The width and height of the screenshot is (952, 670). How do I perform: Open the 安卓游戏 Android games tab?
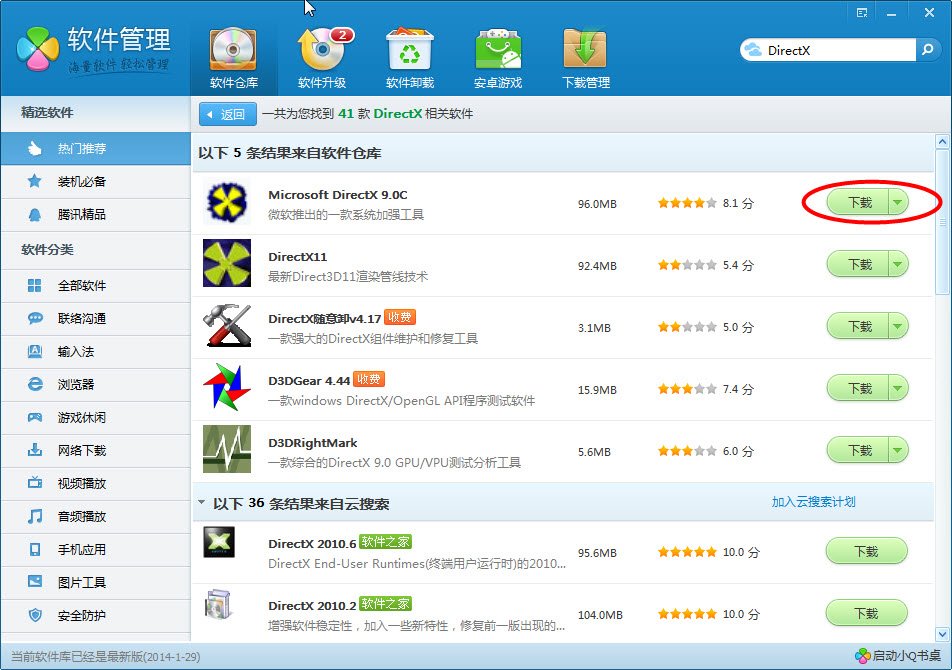coord(498,59)
